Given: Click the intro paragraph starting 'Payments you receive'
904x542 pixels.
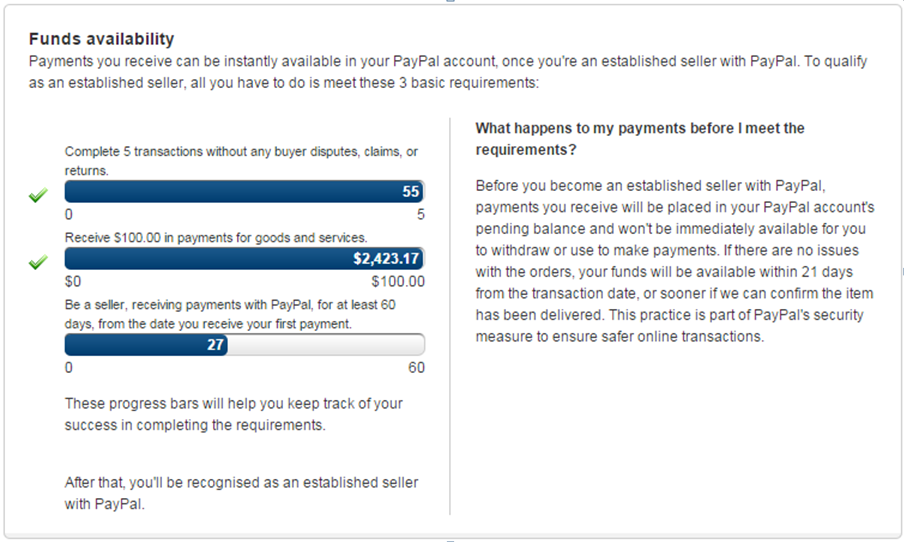Looking at the screenshot, I should (448, 72).
